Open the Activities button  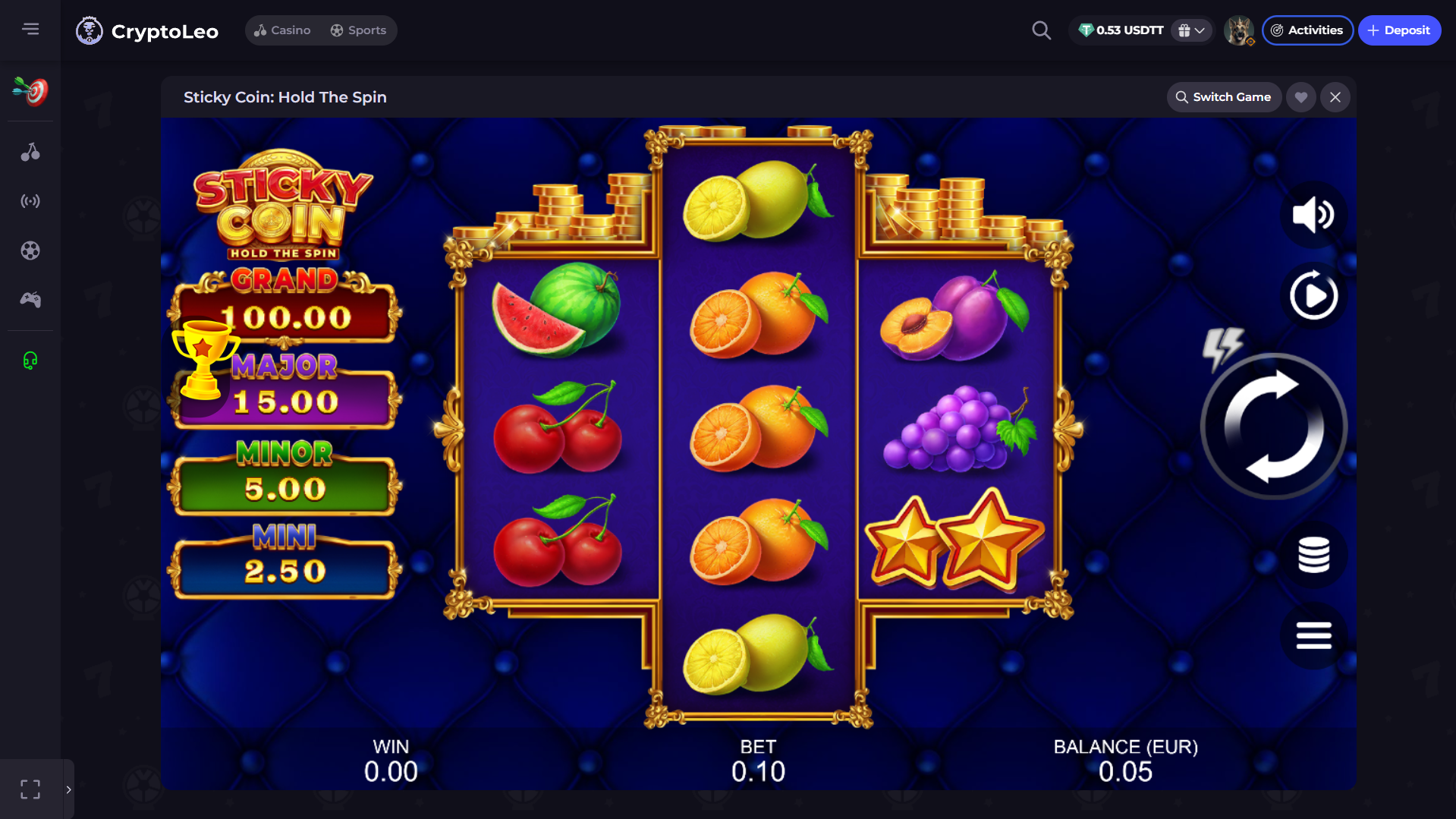1307,30
